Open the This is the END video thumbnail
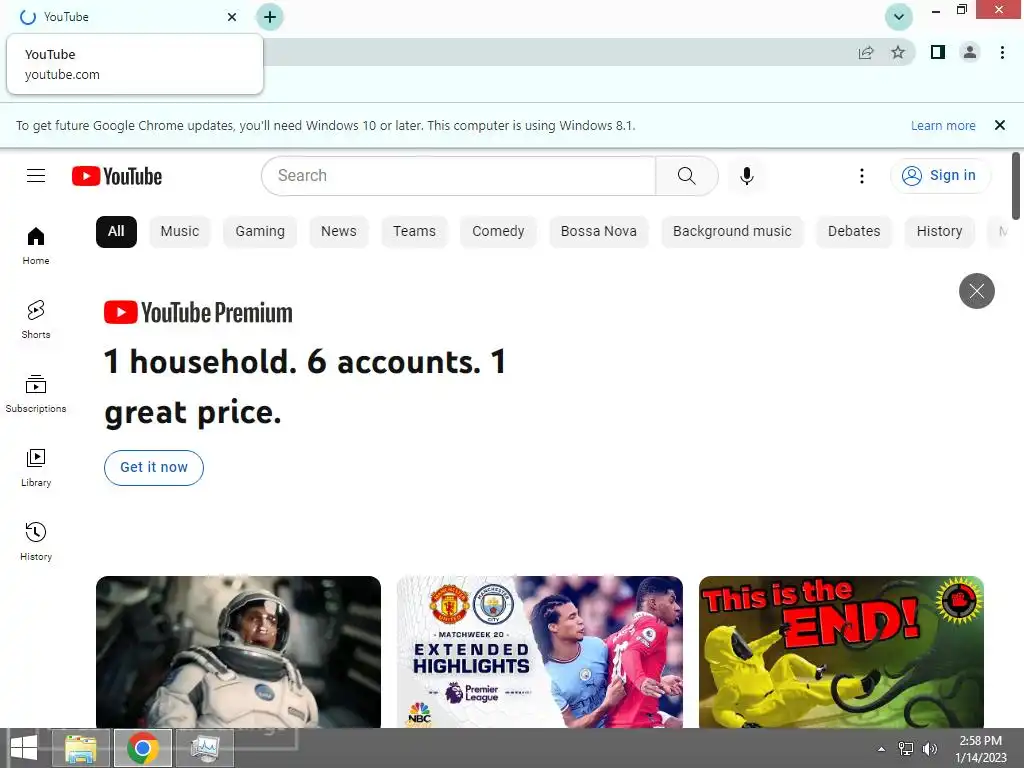The image size is (1024, 768). (841, 652)
